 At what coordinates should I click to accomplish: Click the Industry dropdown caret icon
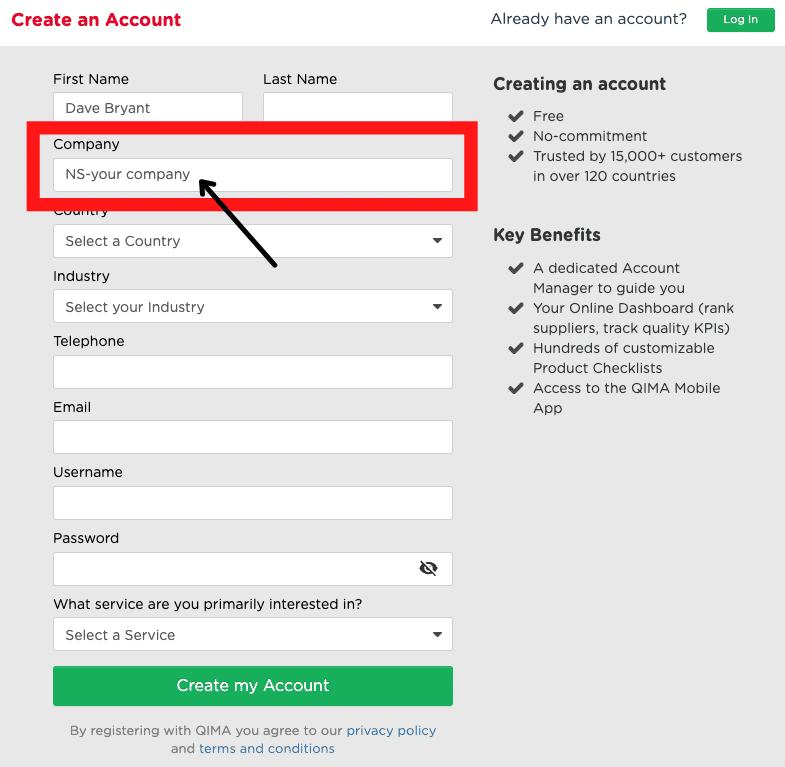point(437,306)
